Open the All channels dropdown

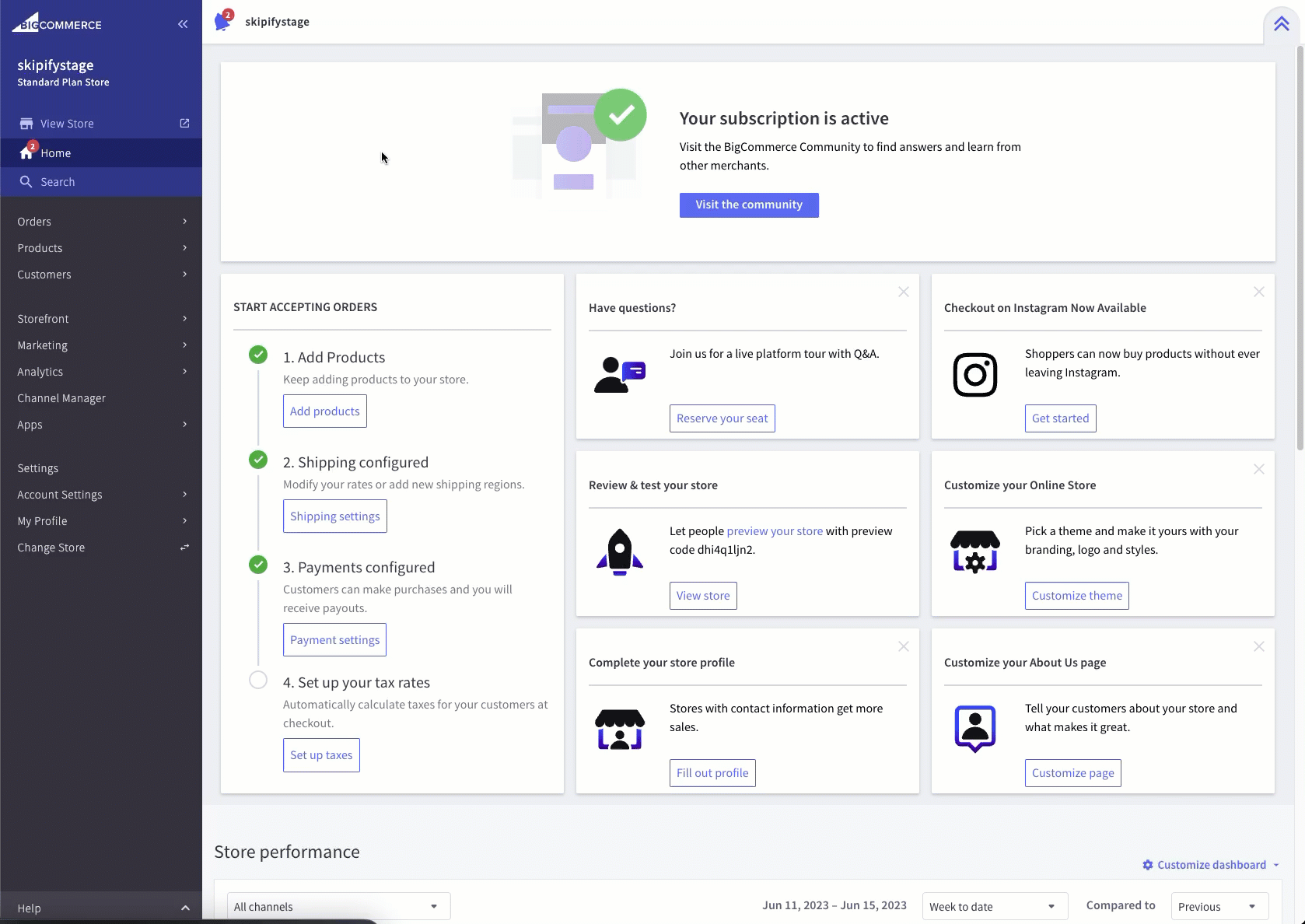[x=338, y=907]
